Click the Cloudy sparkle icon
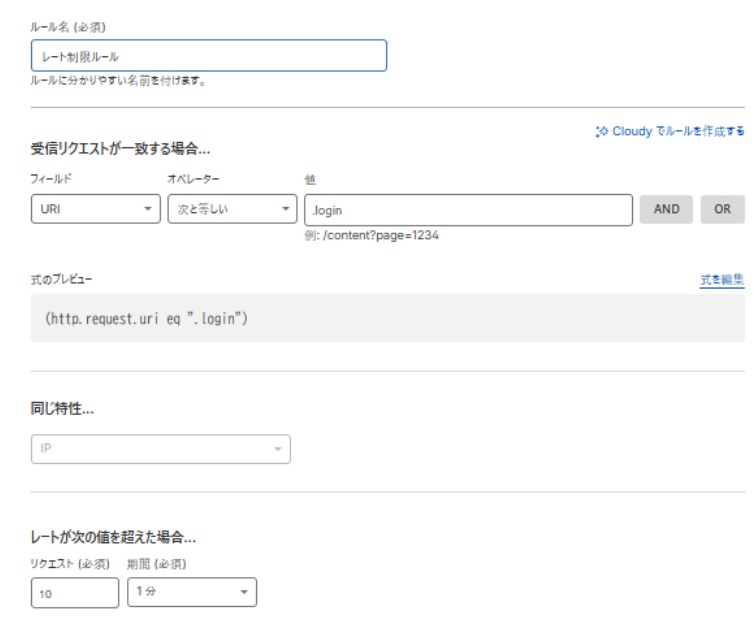This screenshot has height=631, width=754. click(x=601, y=131)
